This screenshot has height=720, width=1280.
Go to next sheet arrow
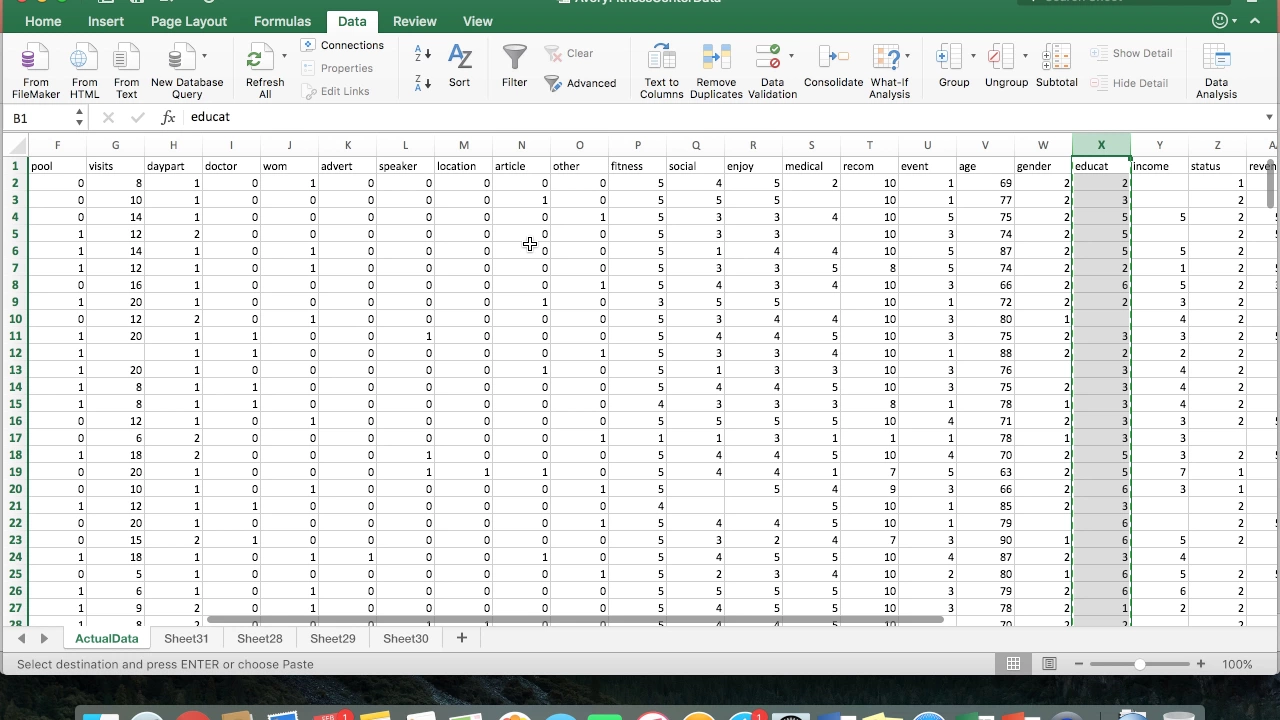[44, 638]
